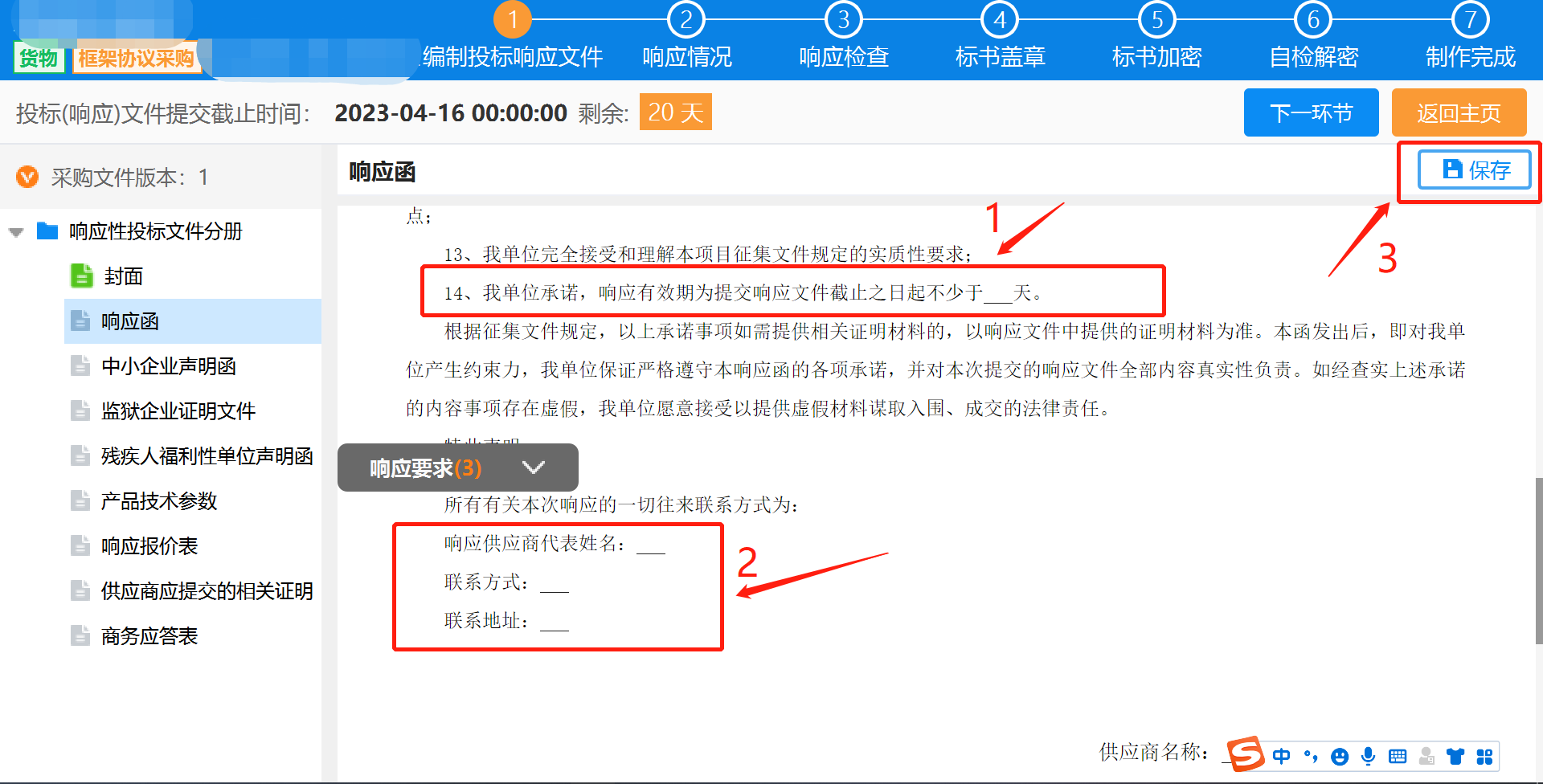Click the Sogou input method logo

pyautogui.click(x=1245, y=753)
